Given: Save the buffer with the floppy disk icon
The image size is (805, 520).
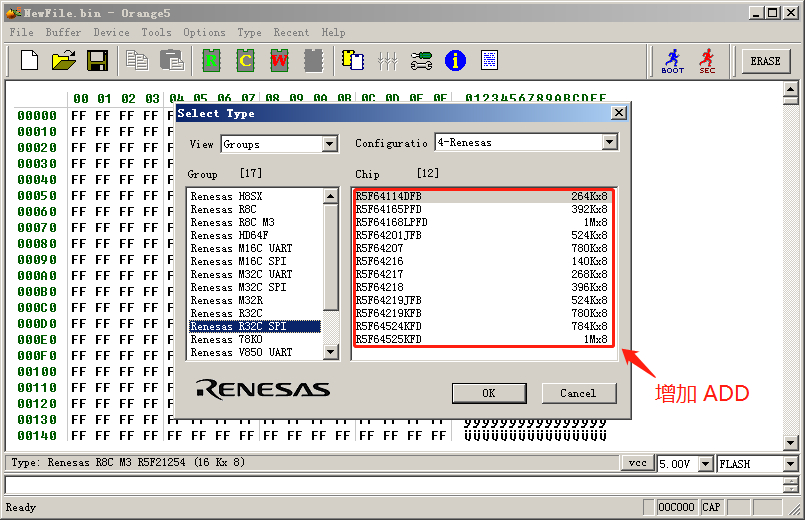Looking at the screenshot, I should point(97,61).
